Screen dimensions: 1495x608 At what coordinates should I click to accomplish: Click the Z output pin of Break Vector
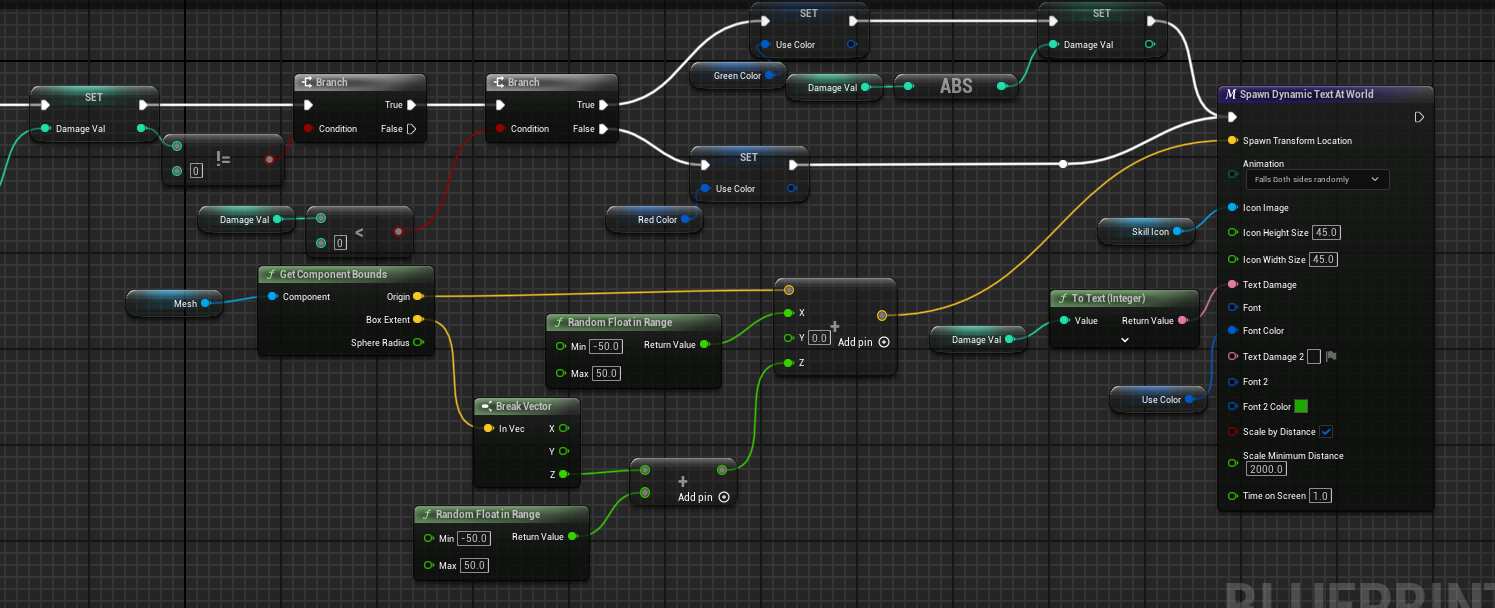click(563, 475)
